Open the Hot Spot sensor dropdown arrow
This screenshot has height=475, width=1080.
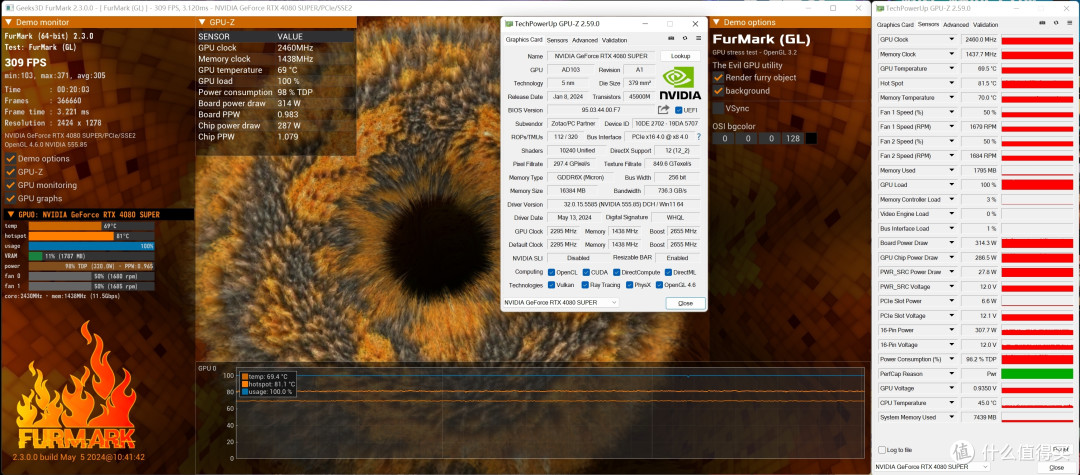point(951,83)
